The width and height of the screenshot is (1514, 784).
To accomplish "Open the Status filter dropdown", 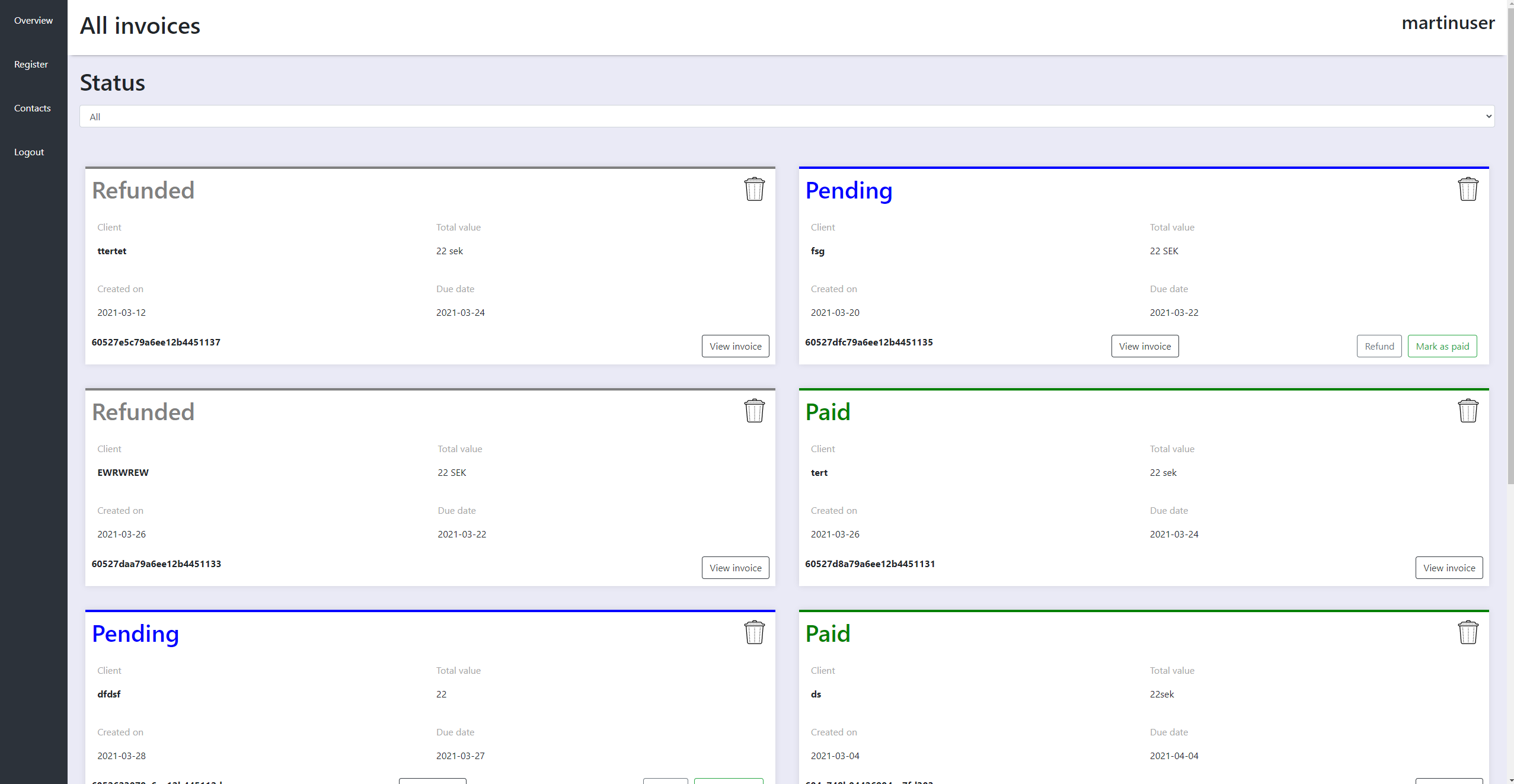I will tap(787, 116).
